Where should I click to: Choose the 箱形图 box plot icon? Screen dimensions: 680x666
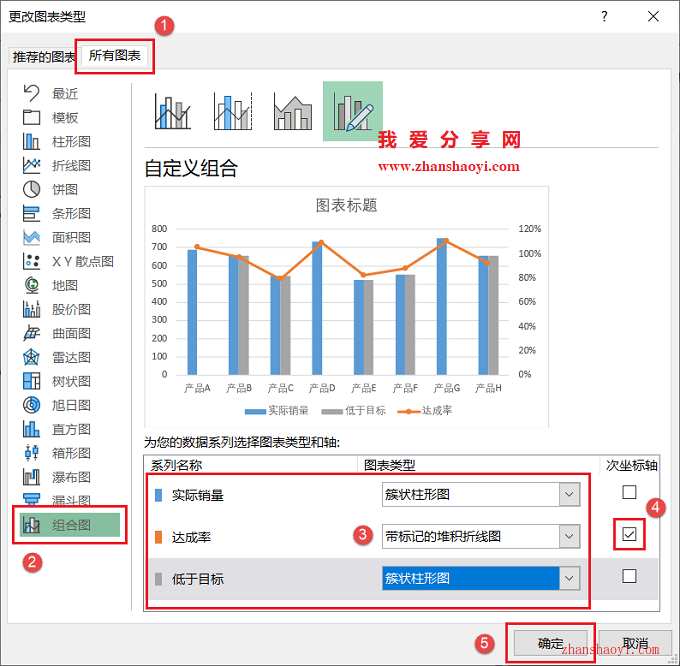pos(31,453)
